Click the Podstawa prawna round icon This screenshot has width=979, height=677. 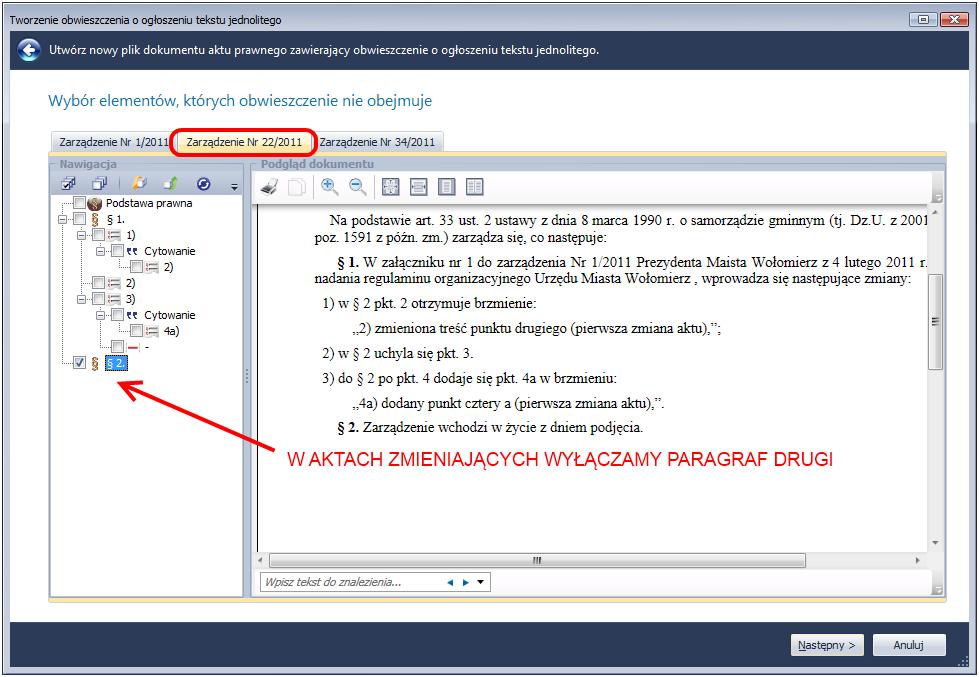click(95, 203)
